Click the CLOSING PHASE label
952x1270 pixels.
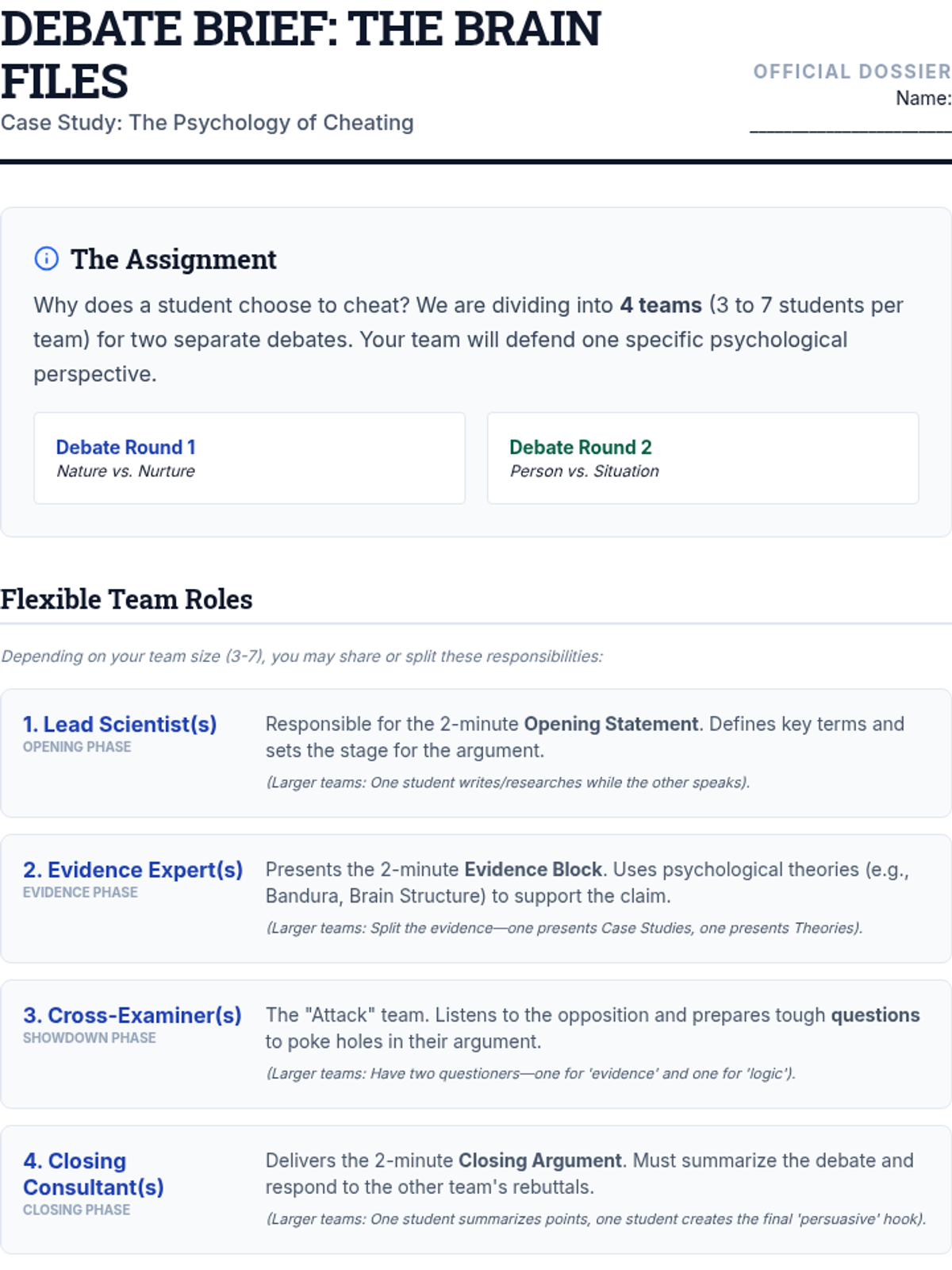click(x=77, y=1210)
